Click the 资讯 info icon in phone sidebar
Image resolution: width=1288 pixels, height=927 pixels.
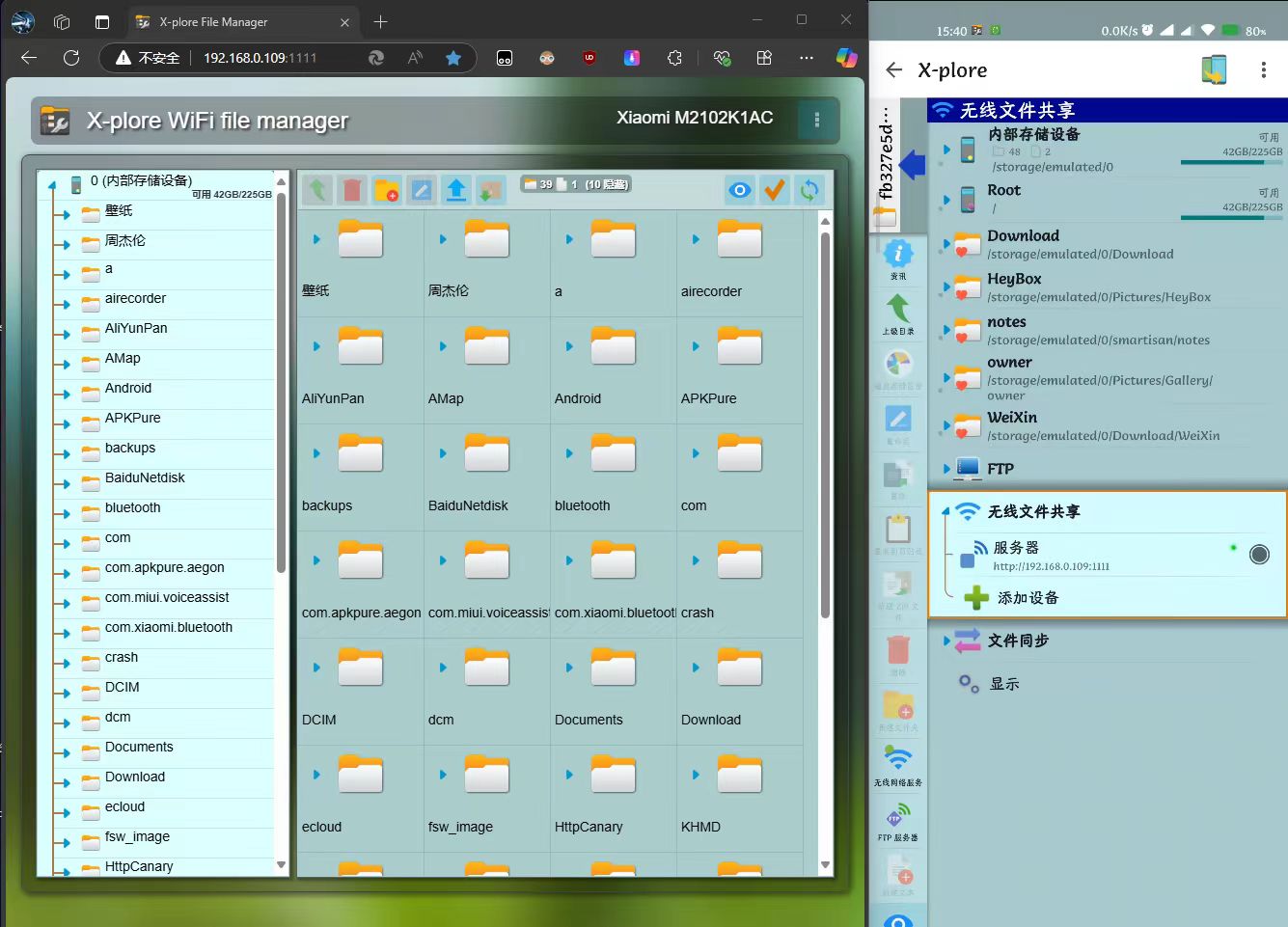pos(898,259)
